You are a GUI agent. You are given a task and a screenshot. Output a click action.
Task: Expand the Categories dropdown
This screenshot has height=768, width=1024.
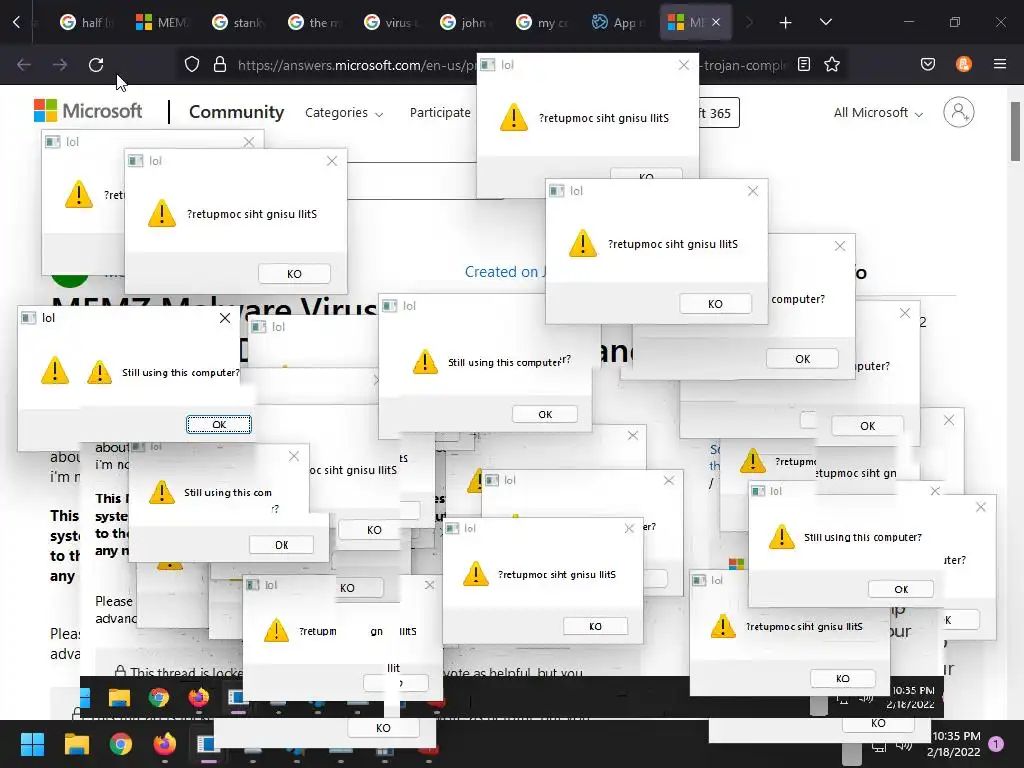[x=344, y=113]
